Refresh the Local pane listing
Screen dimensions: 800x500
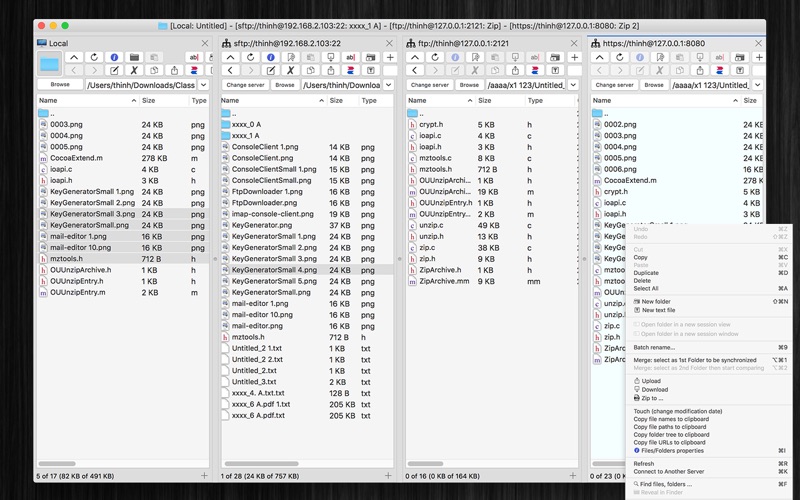(x=94, y=57)
